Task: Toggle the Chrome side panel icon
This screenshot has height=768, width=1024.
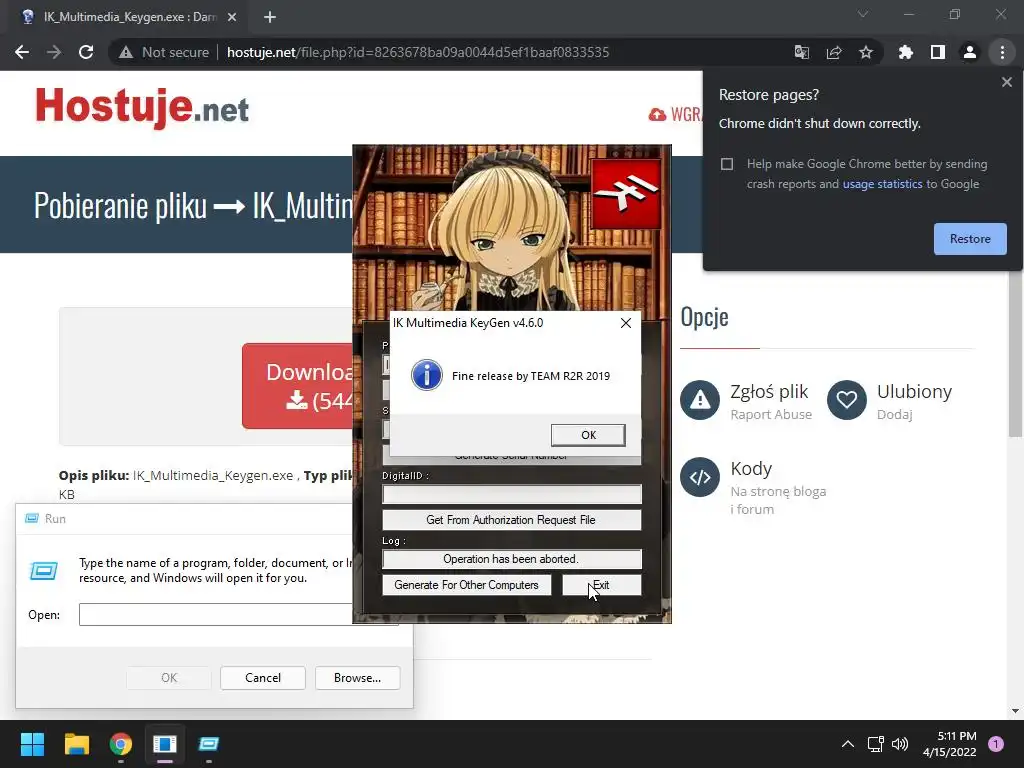Action: (938, 52)
